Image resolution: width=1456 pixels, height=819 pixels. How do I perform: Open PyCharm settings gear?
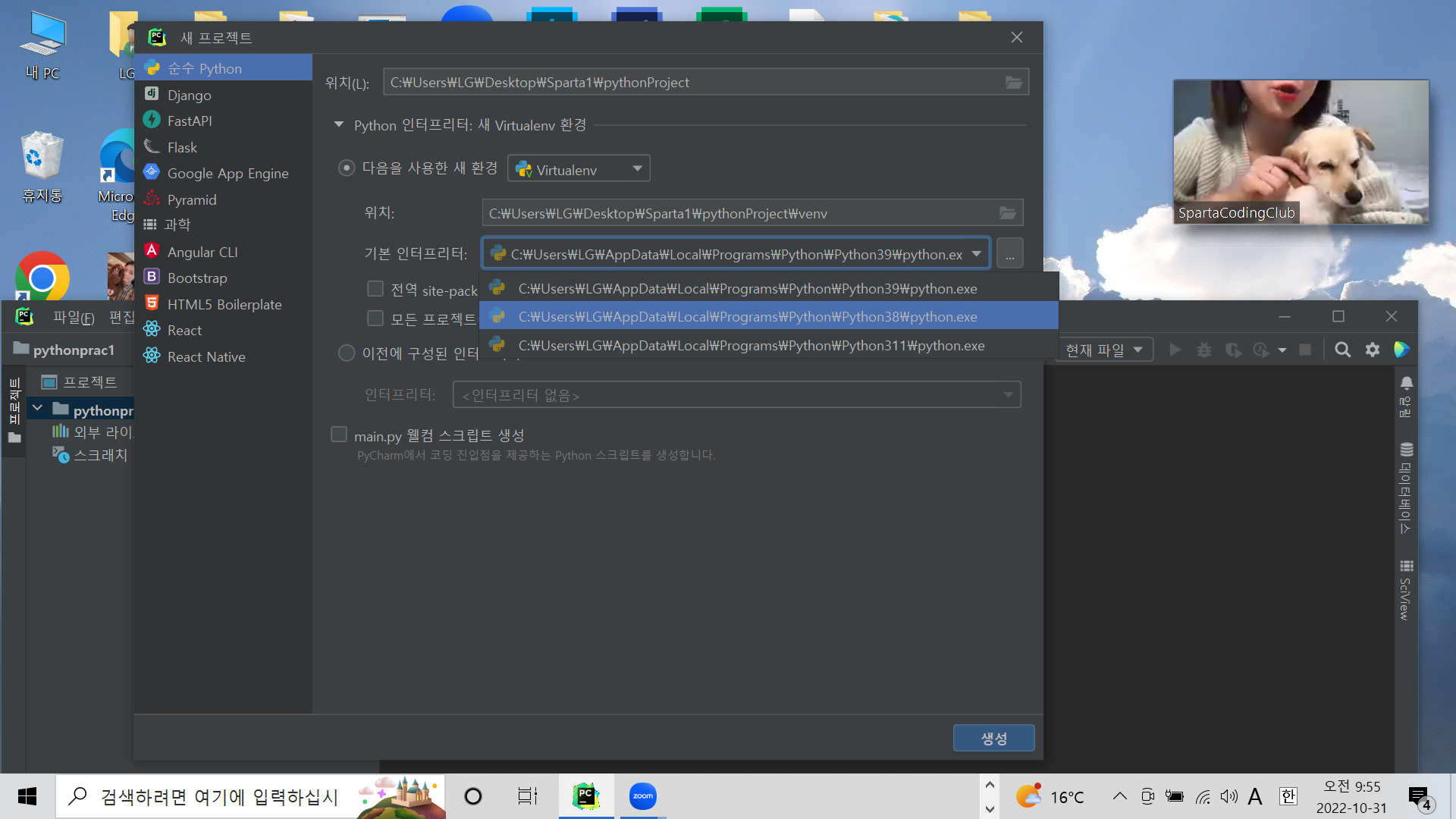(x=1373, y=350)
